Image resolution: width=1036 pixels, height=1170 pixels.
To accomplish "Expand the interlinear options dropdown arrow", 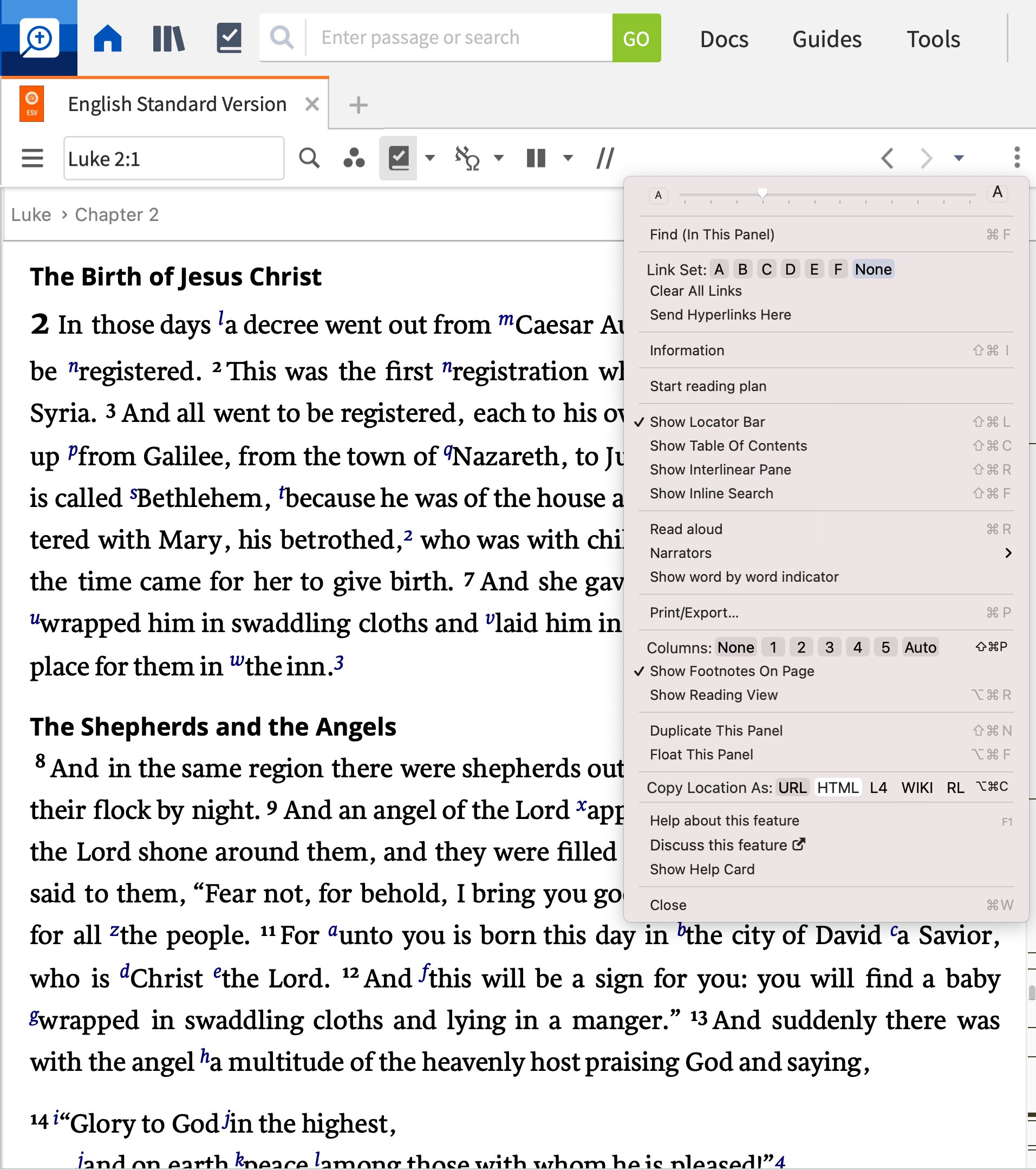I will click(499, 158).
